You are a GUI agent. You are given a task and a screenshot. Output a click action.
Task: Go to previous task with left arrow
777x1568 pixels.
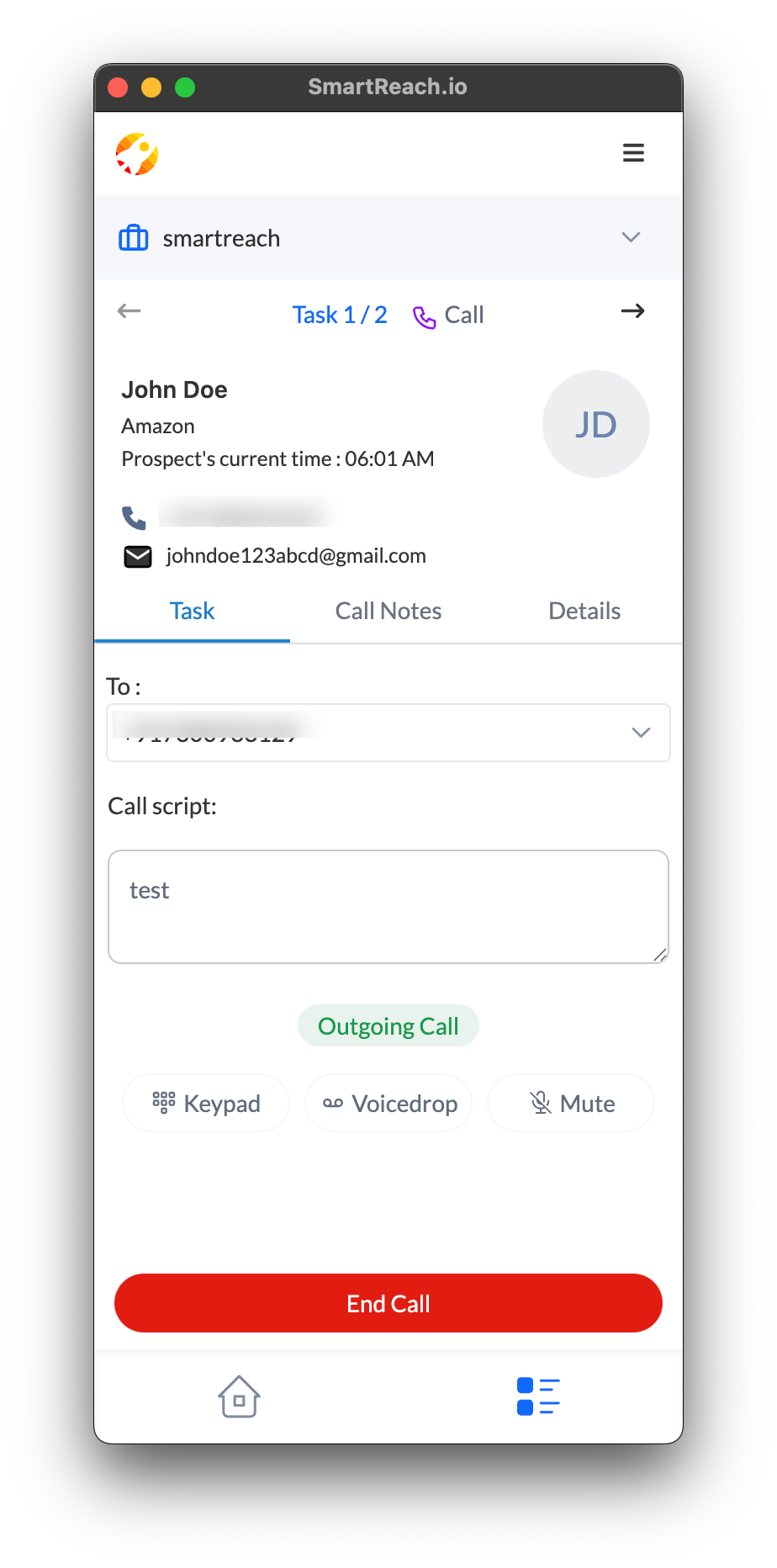[129, 311]
